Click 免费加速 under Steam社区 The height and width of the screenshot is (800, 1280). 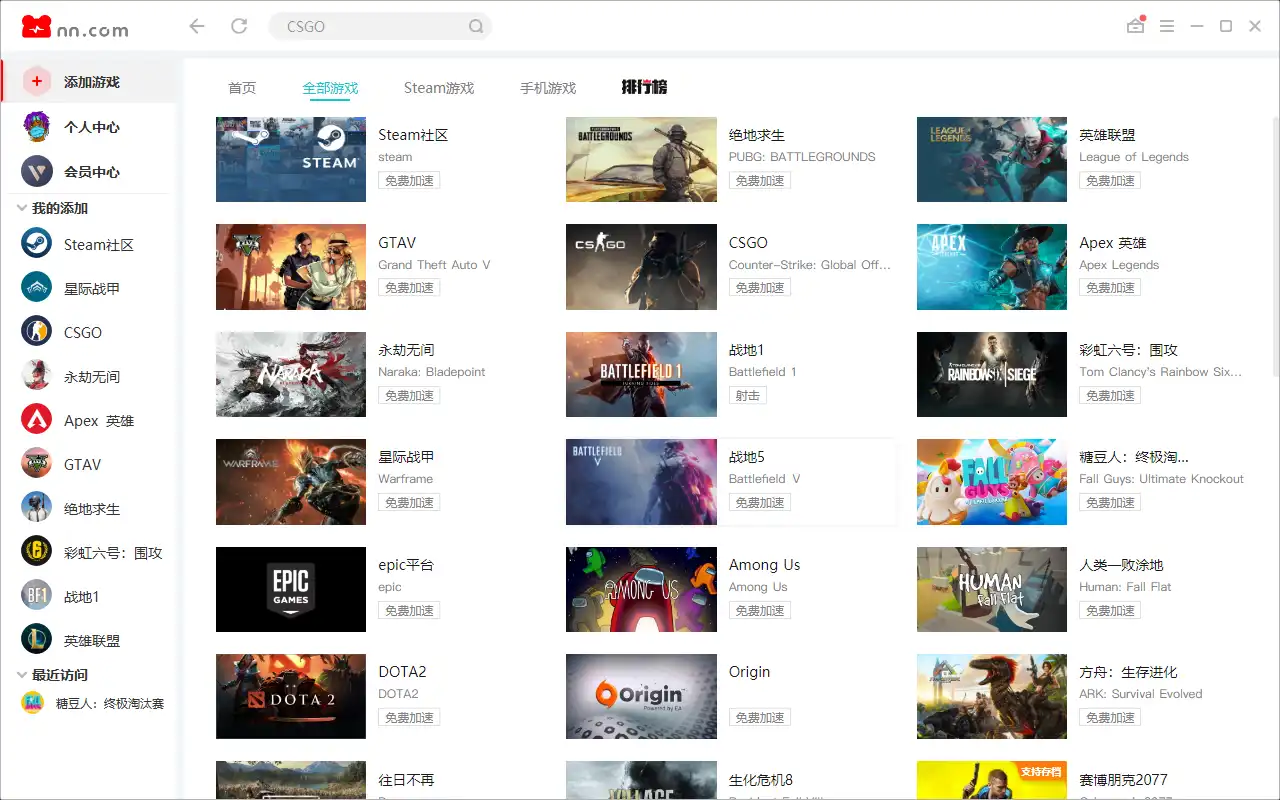pos(410,181)
